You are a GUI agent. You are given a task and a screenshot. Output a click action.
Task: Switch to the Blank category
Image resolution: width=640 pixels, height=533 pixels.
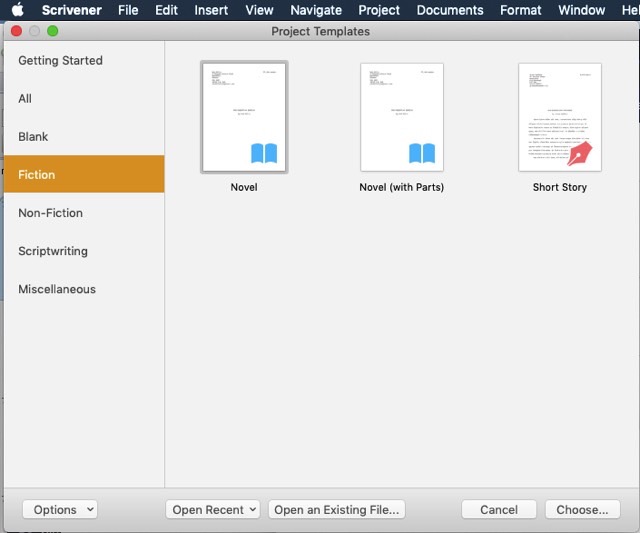84,136
